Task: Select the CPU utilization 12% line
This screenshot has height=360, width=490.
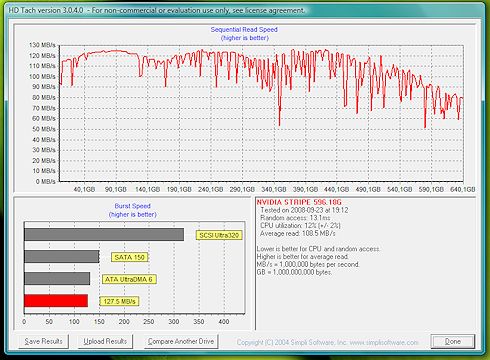Action: click(300, 226)
